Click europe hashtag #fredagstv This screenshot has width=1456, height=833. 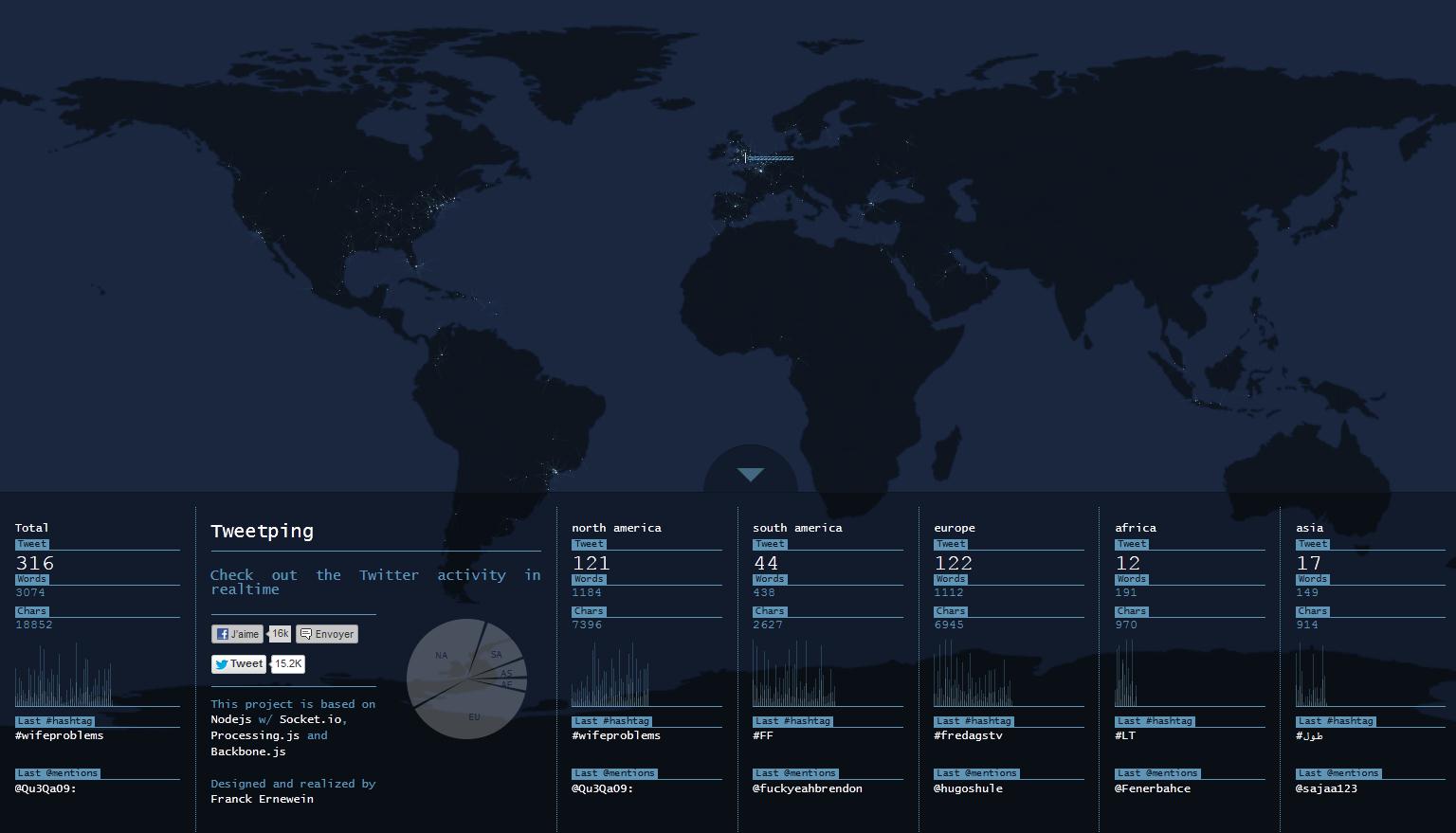point(968,735)
